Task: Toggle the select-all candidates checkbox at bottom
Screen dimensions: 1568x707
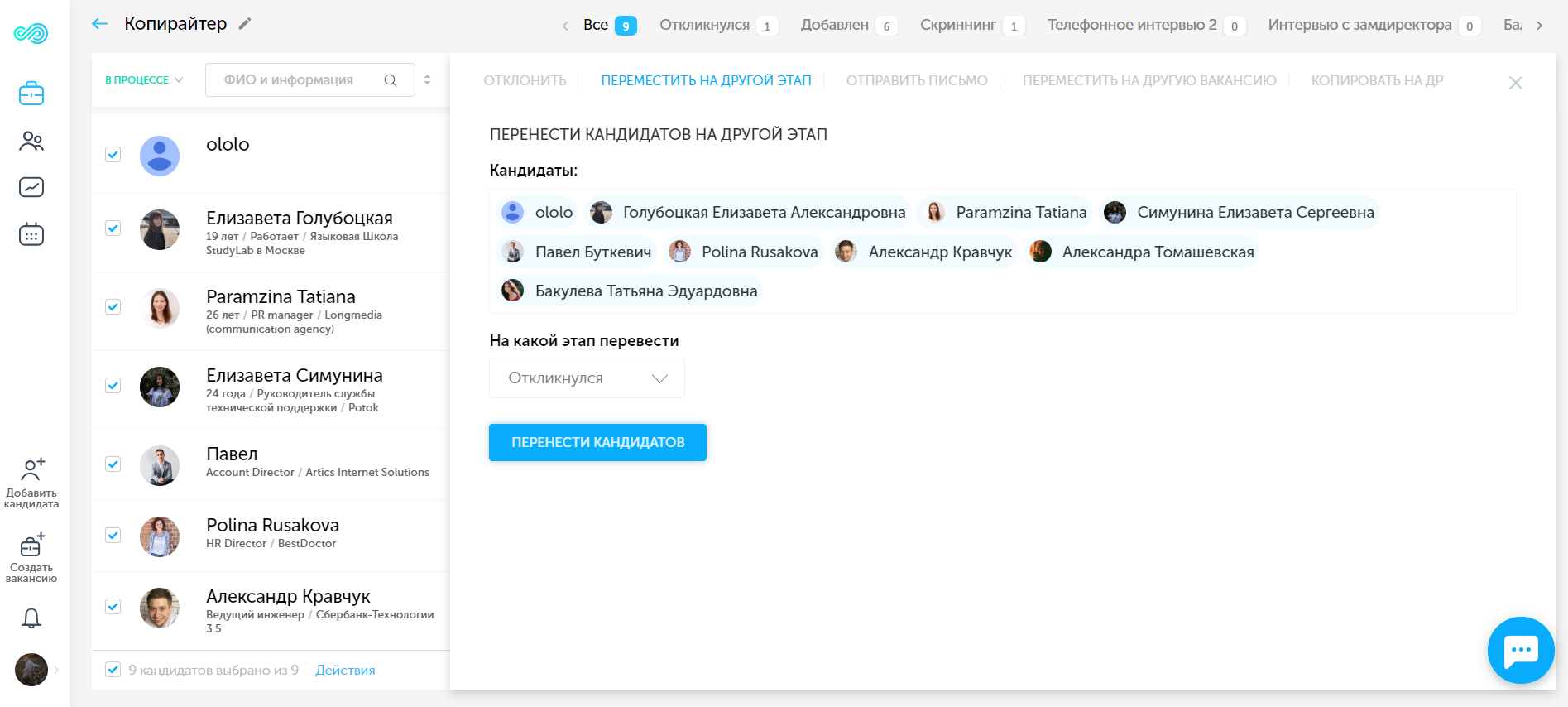Action: [113, 670]
